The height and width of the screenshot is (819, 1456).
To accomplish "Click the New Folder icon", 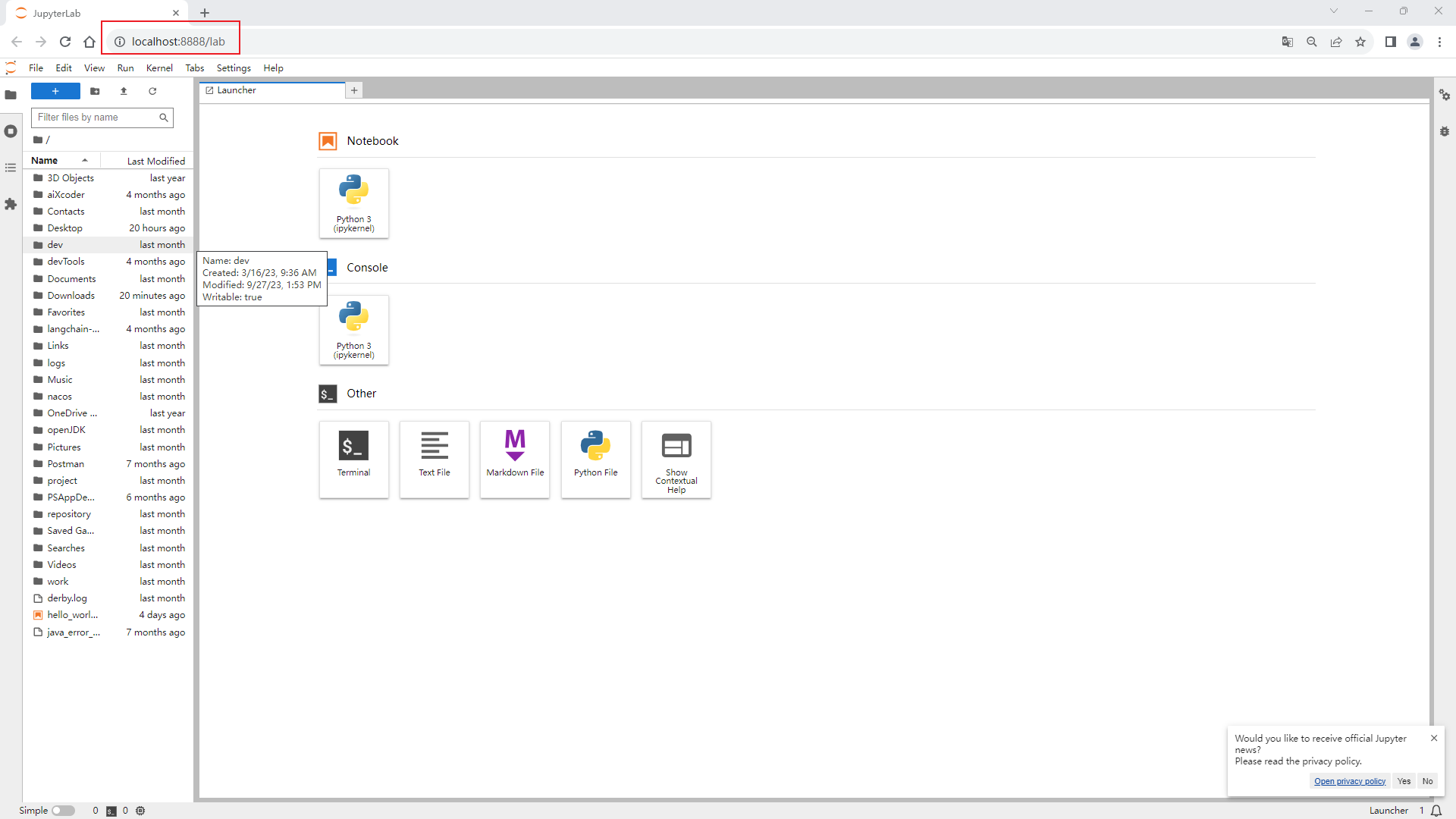I will pos(95,91).
